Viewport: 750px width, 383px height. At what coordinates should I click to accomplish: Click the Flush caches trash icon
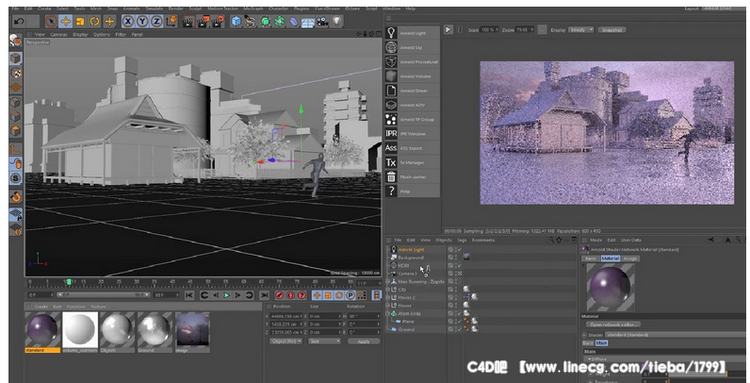[x=391, y=177]
